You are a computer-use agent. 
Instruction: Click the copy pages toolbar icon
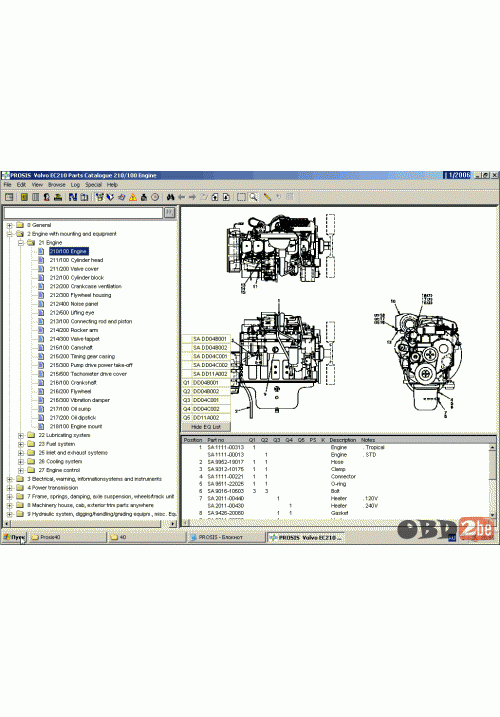[x=84, y=197]
